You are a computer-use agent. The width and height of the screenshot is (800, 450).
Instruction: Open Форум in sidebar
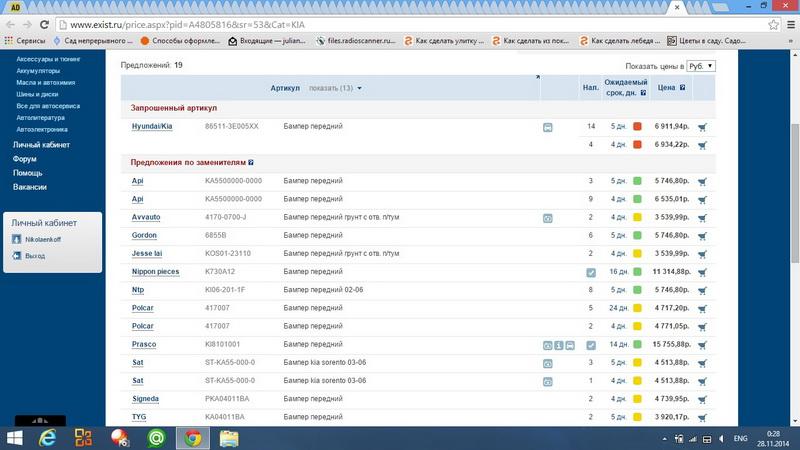[x=24, y=159]
